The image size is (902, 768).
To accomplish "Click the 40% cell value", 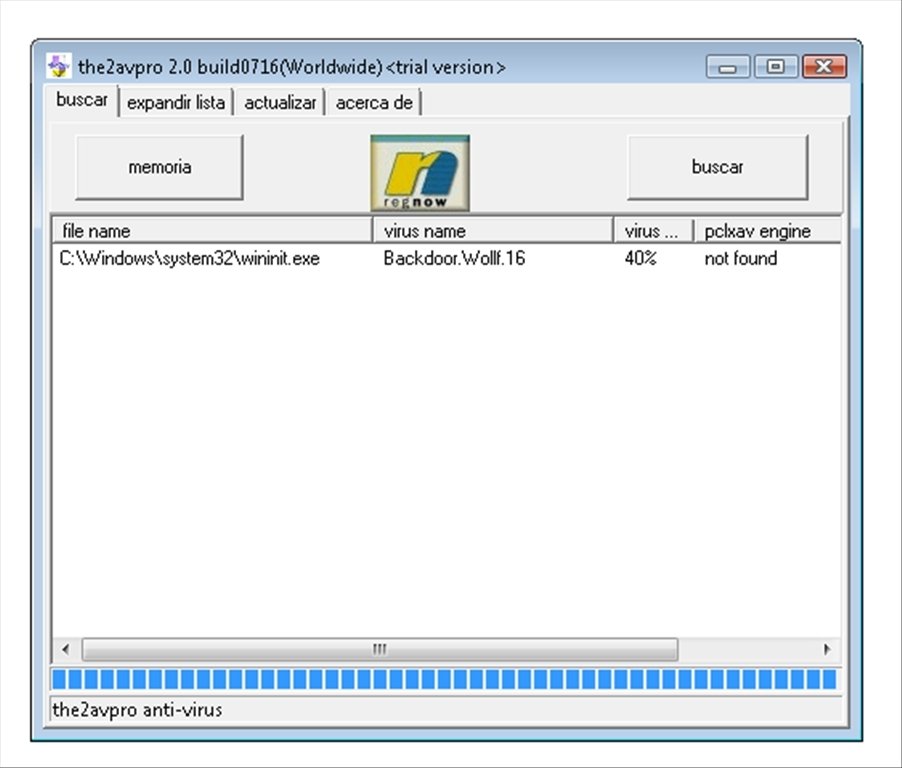I will click(641, 258).
